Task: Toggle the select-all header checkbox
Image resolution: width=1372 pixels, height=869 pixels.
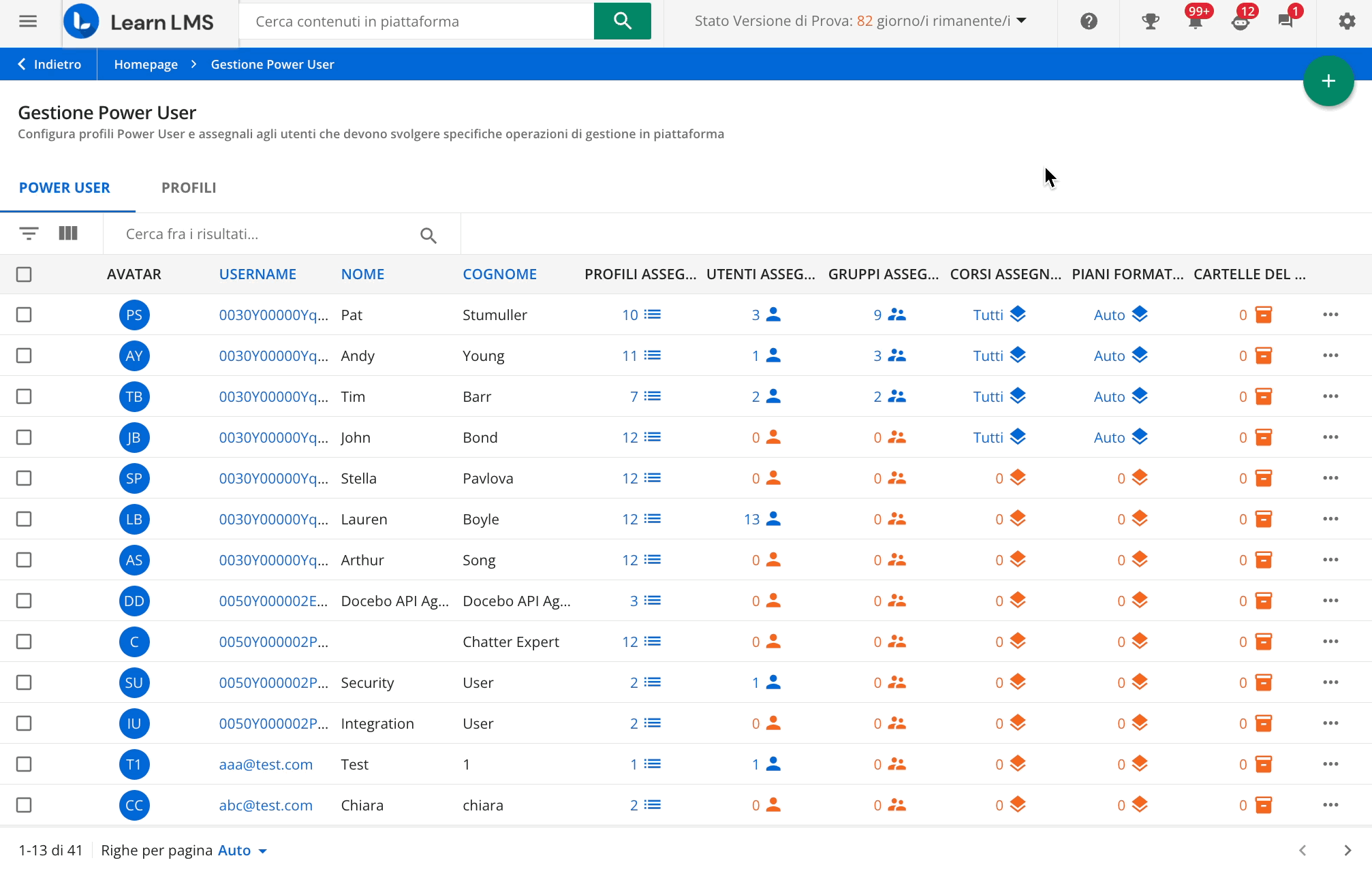Action: point(24,274)
